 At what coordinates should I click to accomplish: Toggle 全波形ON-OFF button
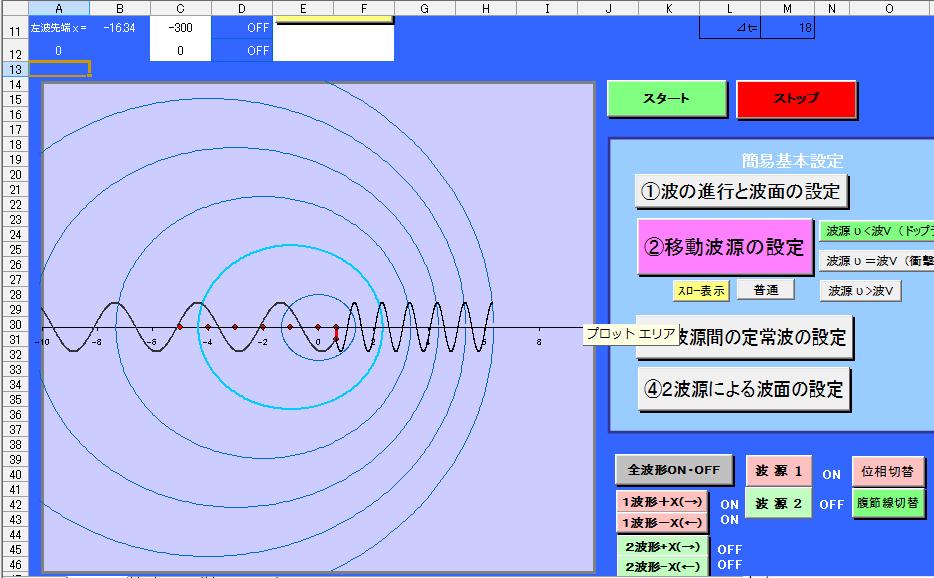673,470
